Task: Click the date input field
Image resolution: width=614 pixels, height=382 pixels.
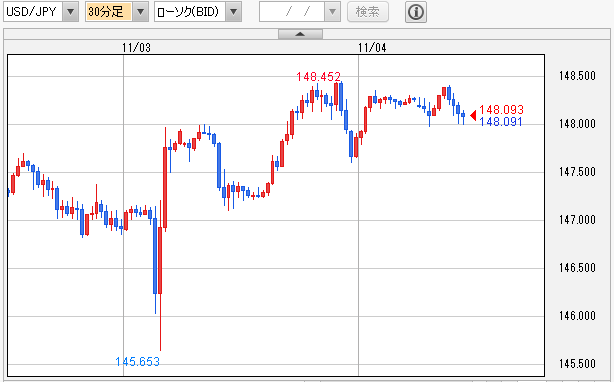Action: [x=292, y=12]
